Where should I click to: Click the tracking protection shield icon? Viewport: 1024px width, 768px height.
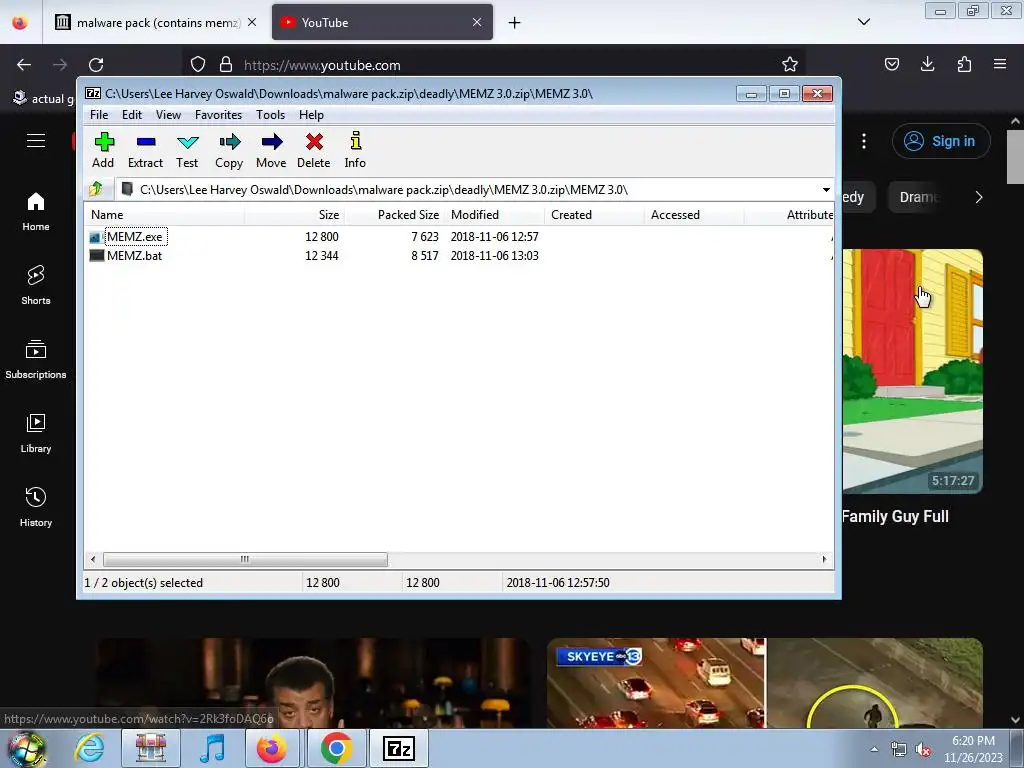pyautogui.click(x=198, y=64)
